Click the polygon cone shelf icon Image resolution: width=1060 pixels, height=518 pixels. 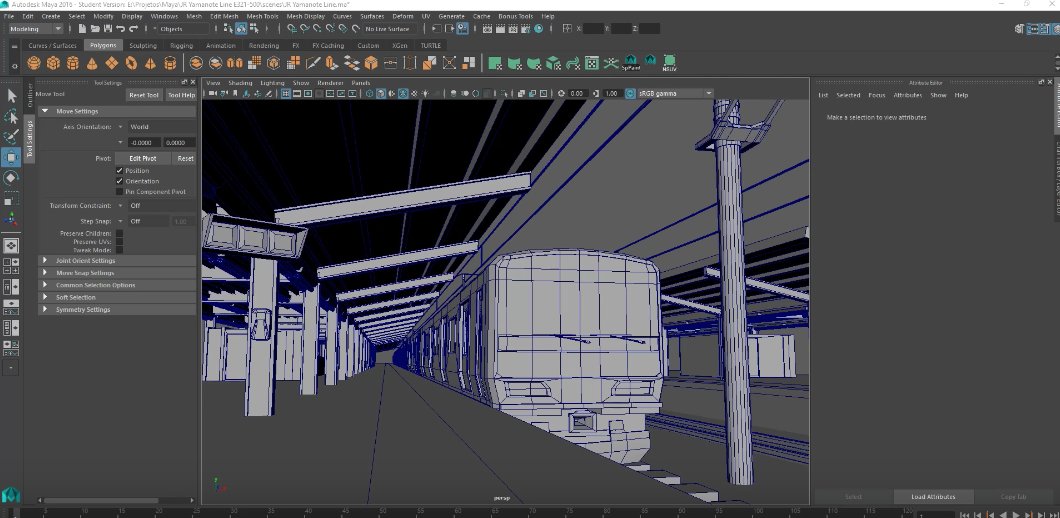[93, 63]
